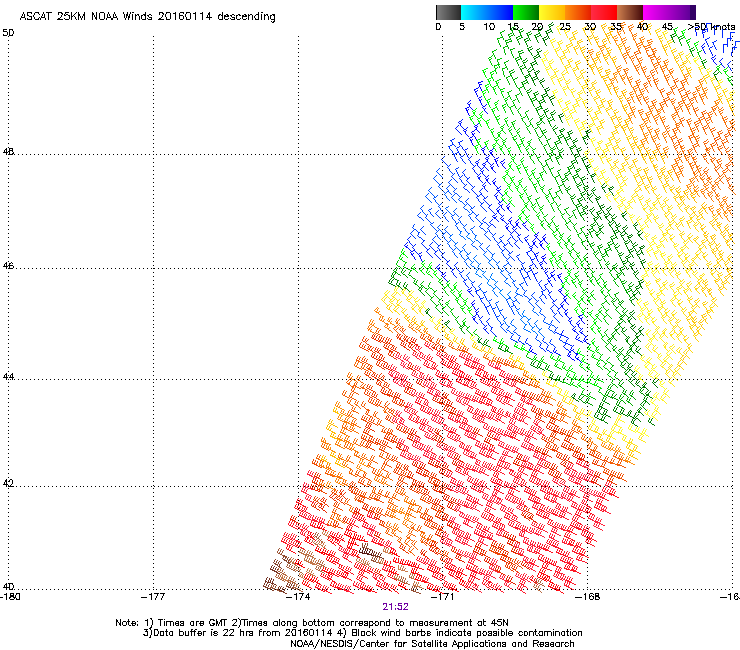Click the legend tick label 45
The image size is (740, 650).
coord(667,27)
